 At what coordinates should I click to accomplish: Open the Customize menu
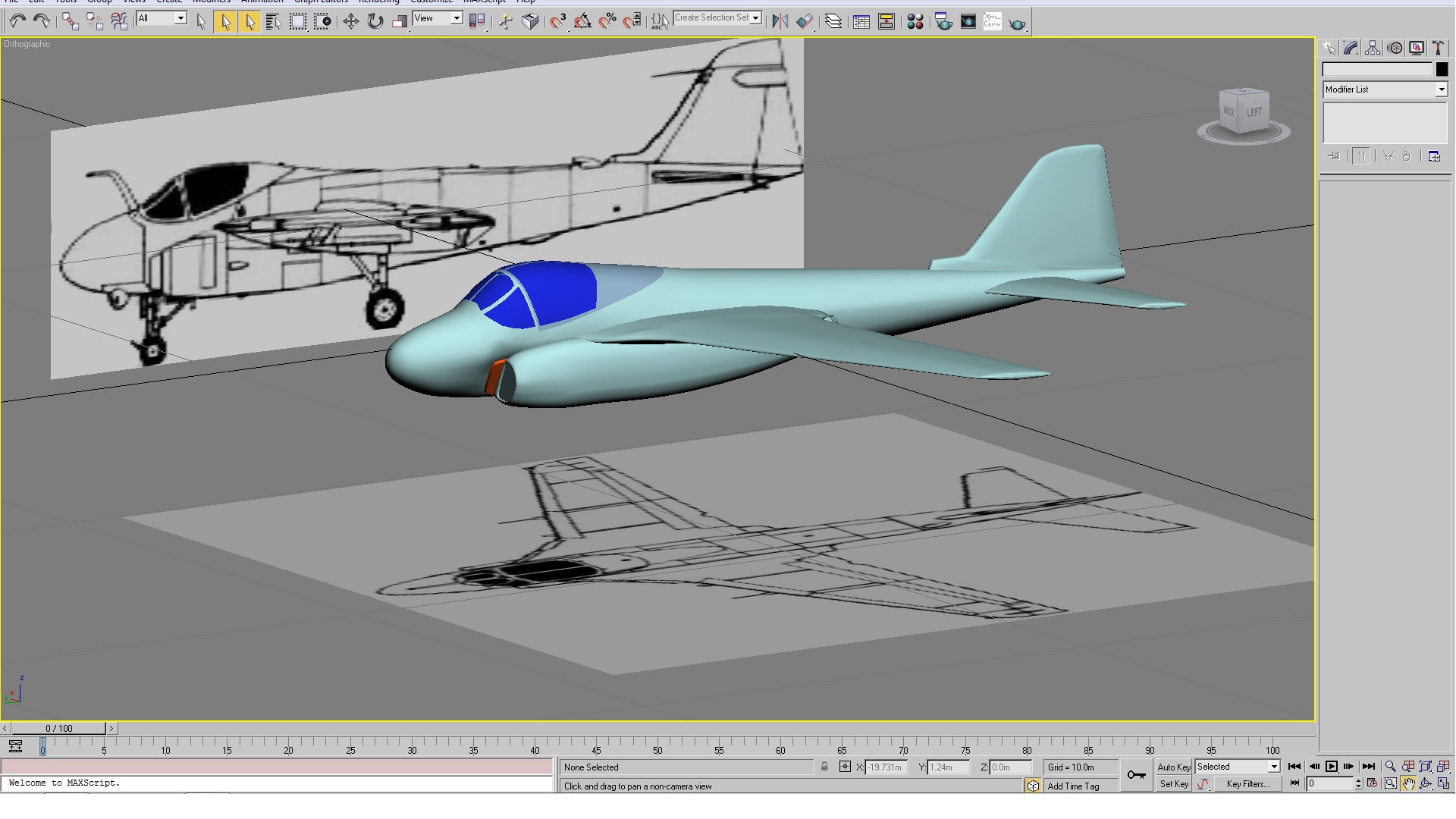point(431,2)
